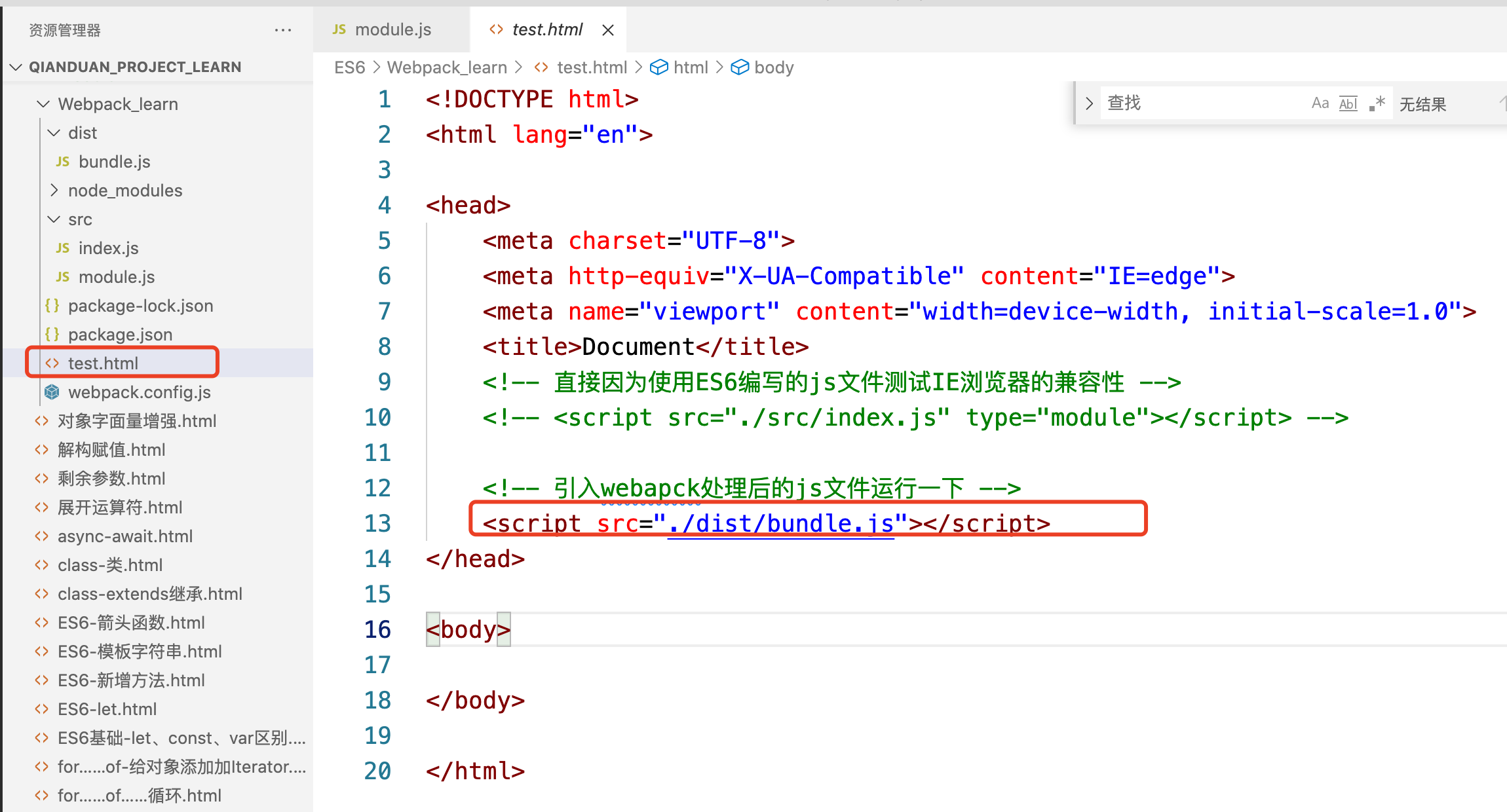This screenshot has width=1507, height=812.
Task: Open for……of-给对象添加加Iterator file
Action: point(181,767)
